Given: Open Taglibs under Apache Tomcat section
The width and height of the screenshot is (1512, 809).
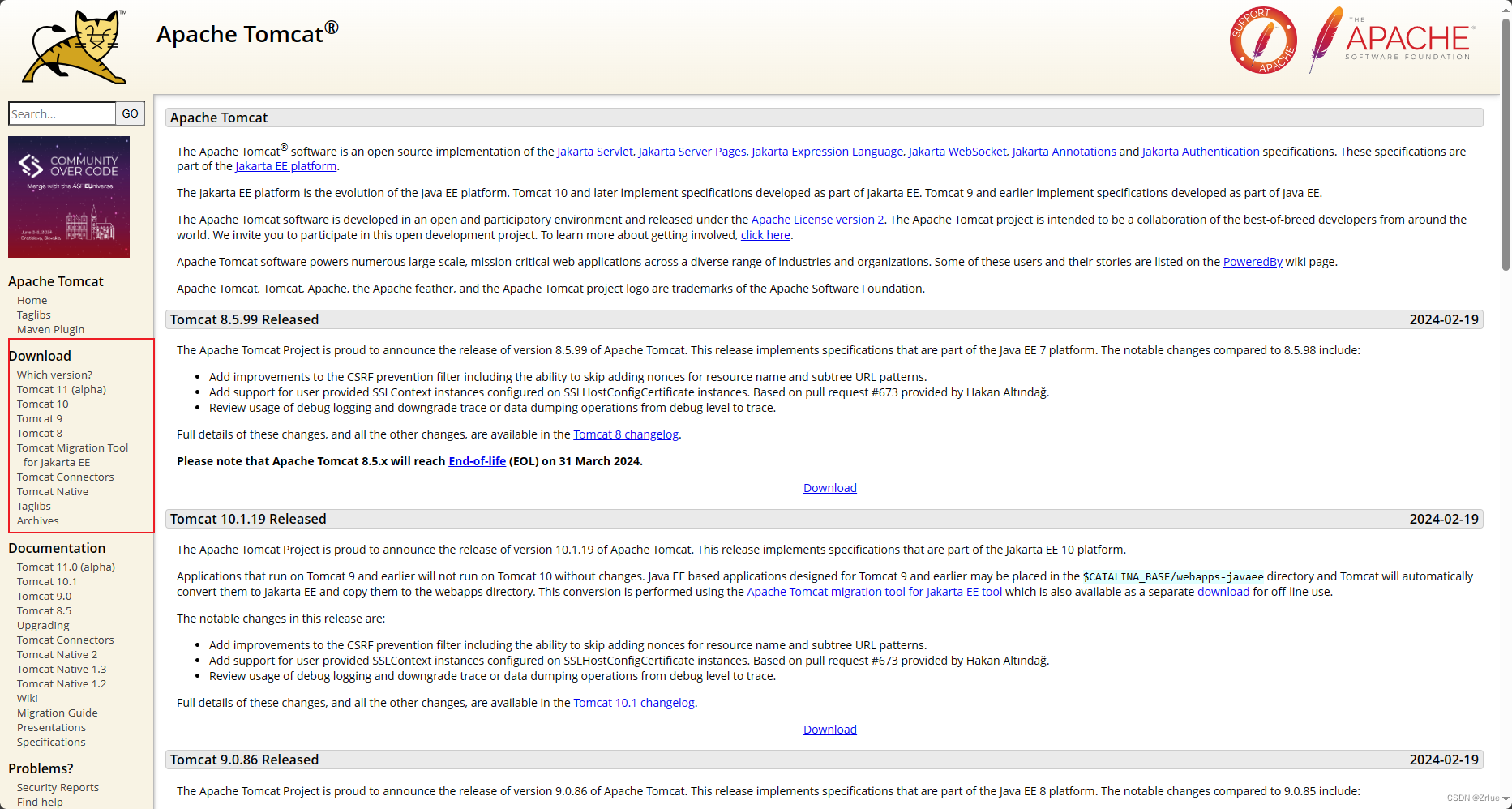Looking at the screenshot, I should pos(34,315).
